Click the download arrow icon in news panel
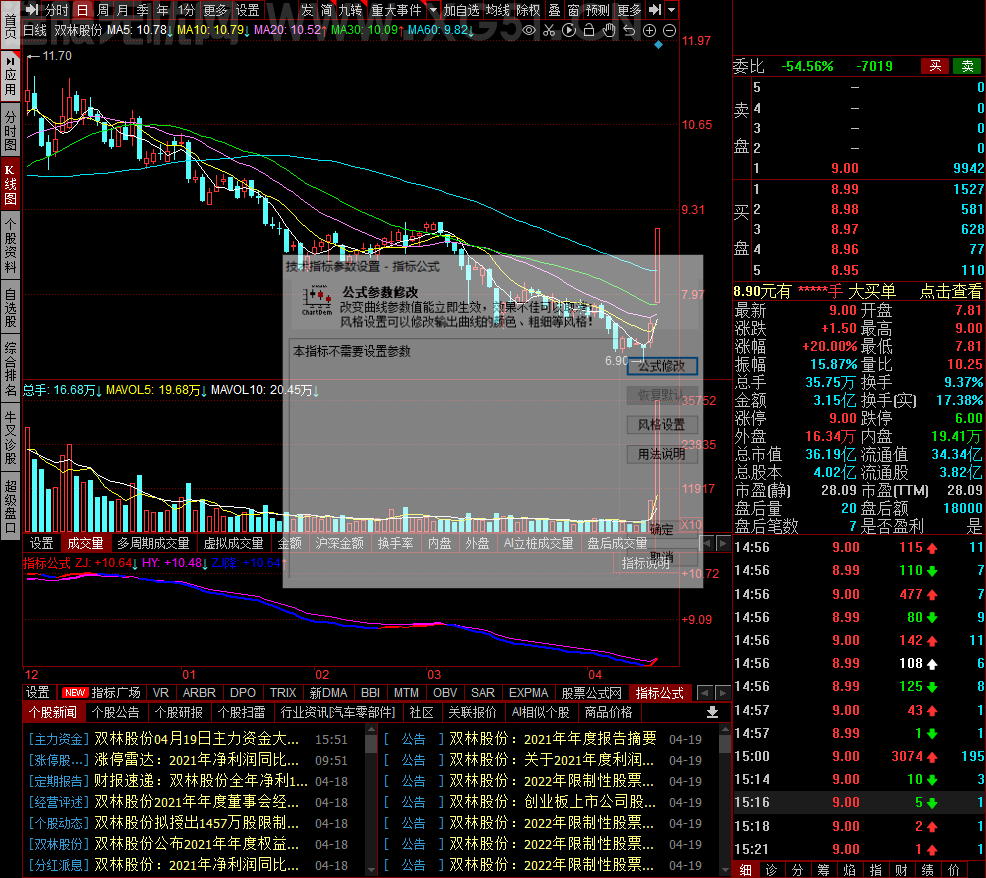 coord(712,712)
